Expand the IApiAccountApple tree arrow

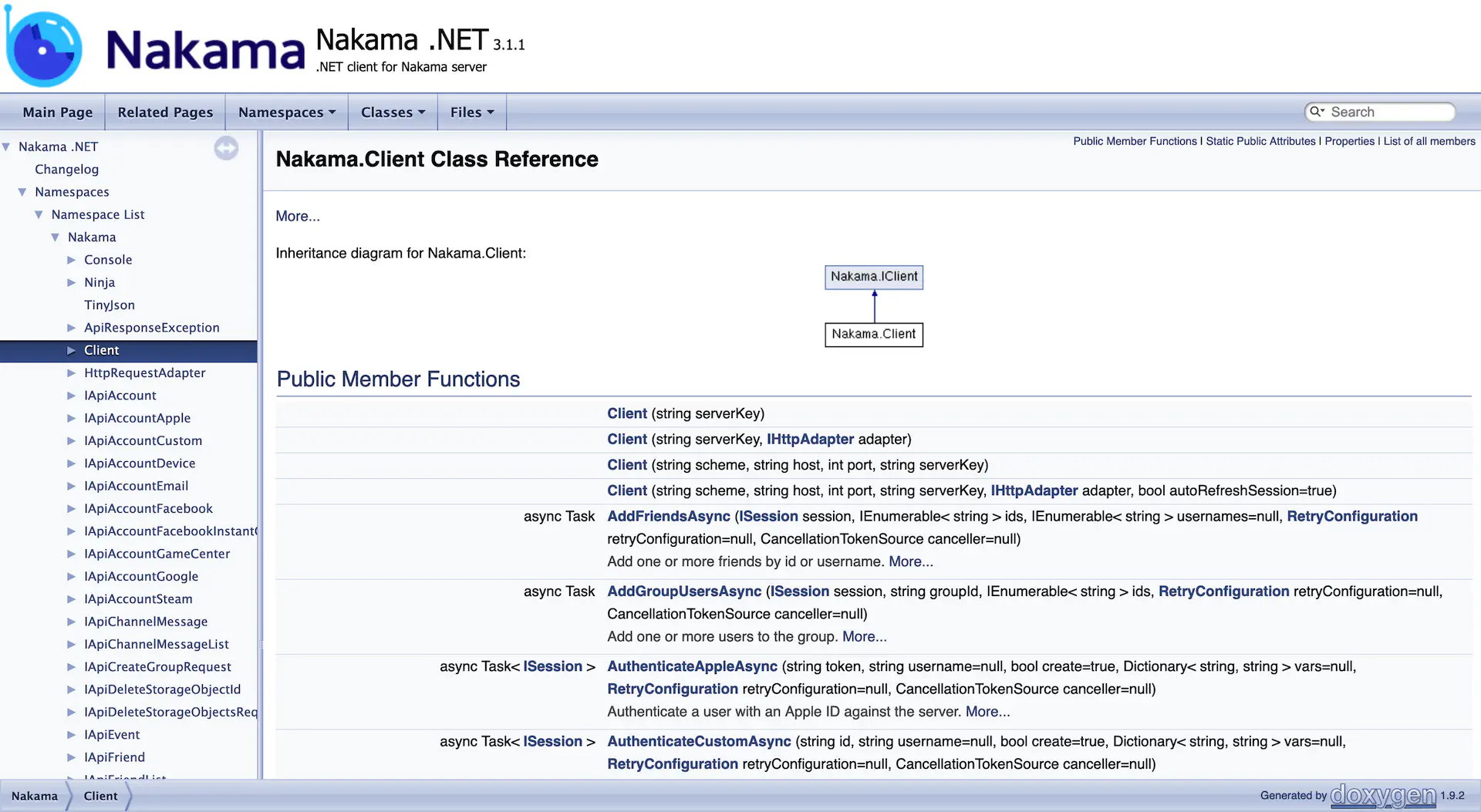pyautogui.click(x=71, y=418)
